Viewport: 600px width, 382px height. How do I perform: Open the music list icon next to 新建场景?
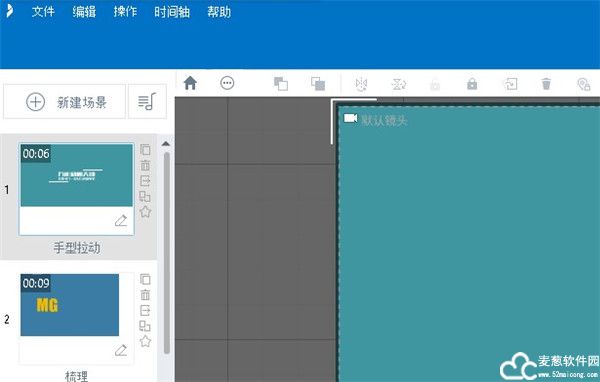click(147, 101)
